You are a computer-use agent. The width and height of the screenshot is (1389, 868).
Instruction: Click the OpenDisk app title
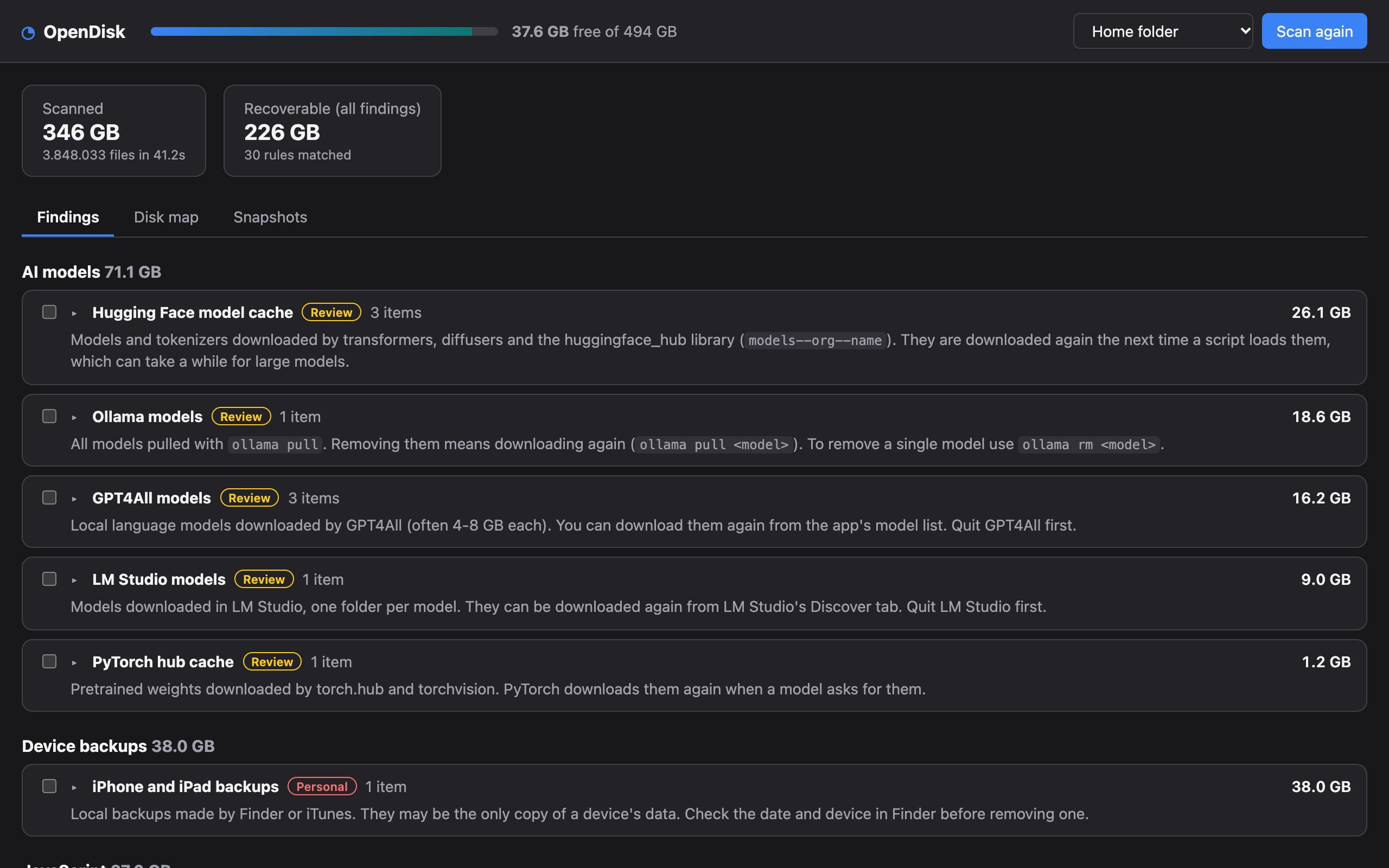85,32
